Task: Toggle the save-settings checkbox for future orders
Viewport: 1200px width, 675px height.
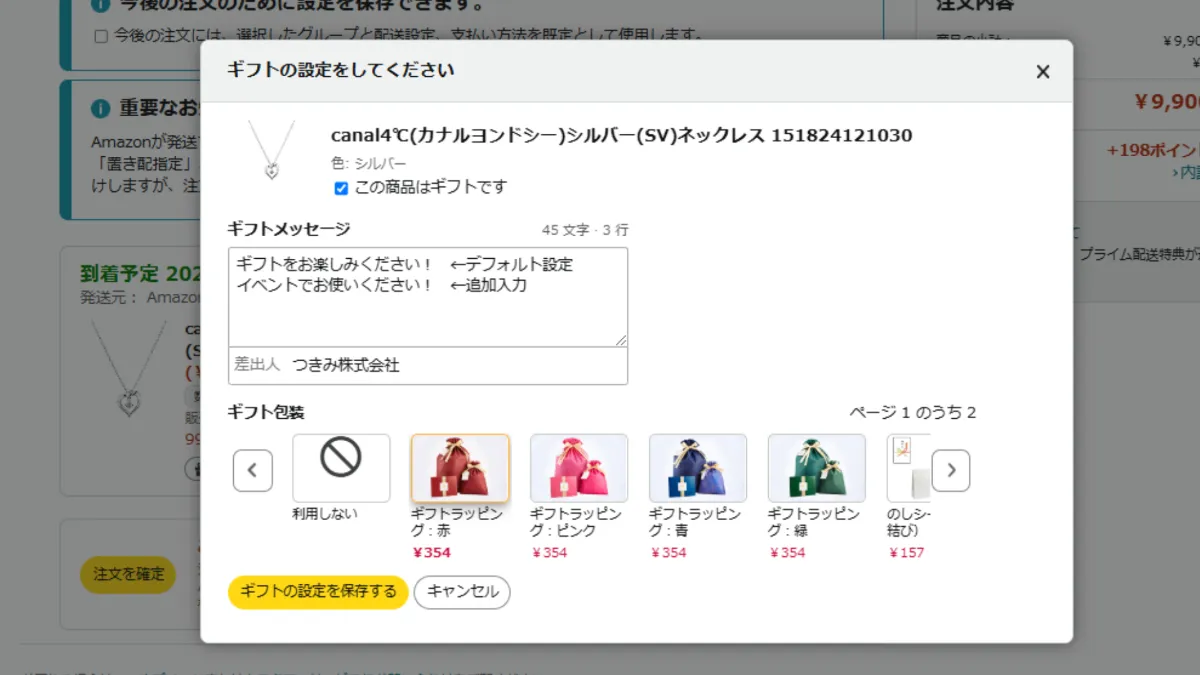Action: click(100, 36)
